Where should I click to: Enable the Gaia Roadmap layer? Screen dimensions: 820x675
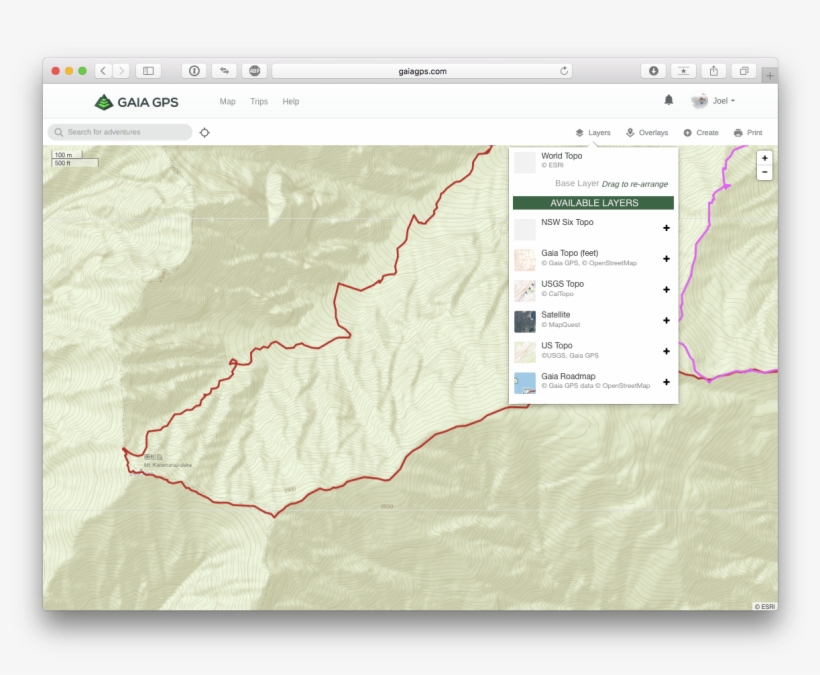pyautogui.click(x=666, y=382)
